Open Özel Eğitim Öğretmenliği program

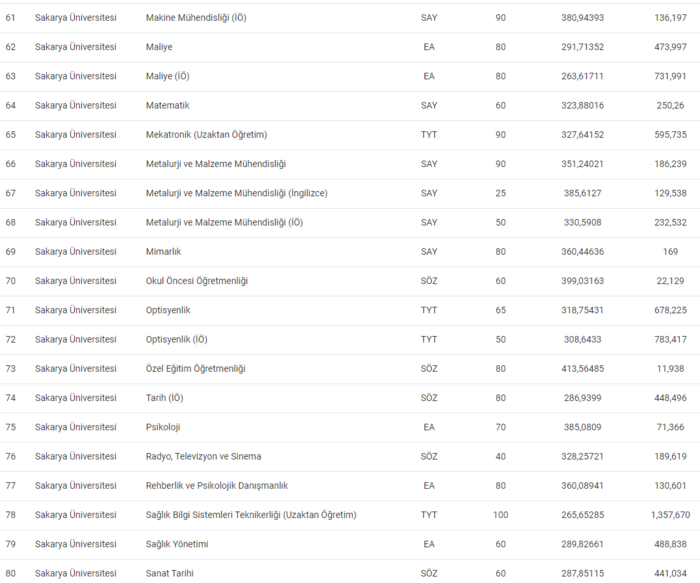pyautogui.click(x=196, y=369)
